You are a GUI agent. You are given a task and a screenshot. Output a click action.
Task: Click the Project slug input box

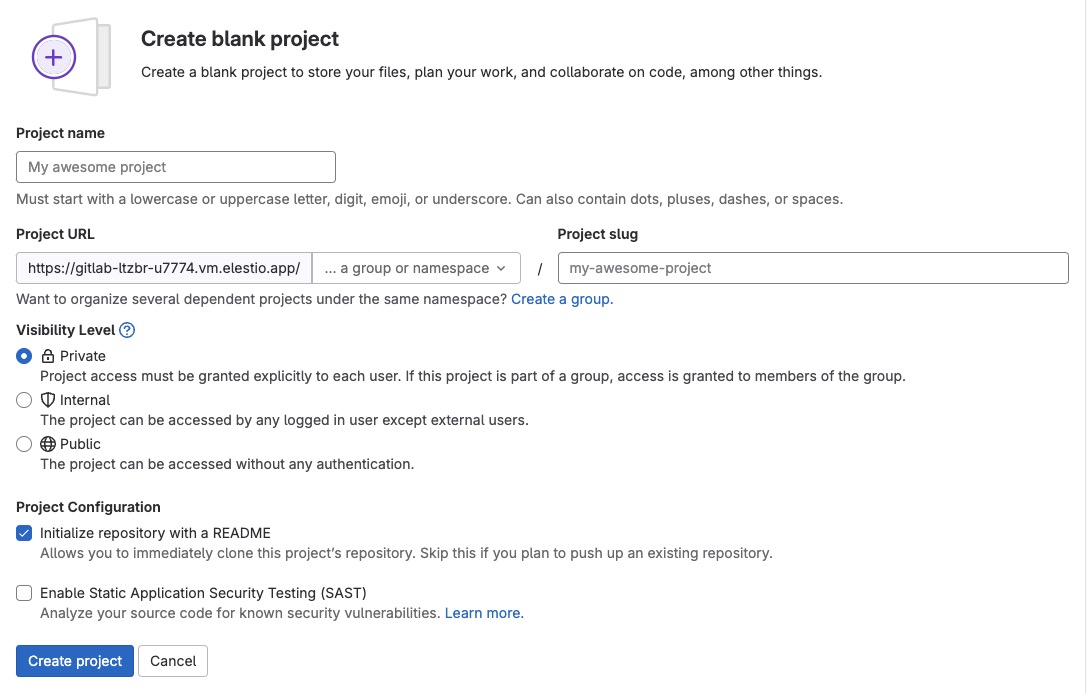pos(812,267)
